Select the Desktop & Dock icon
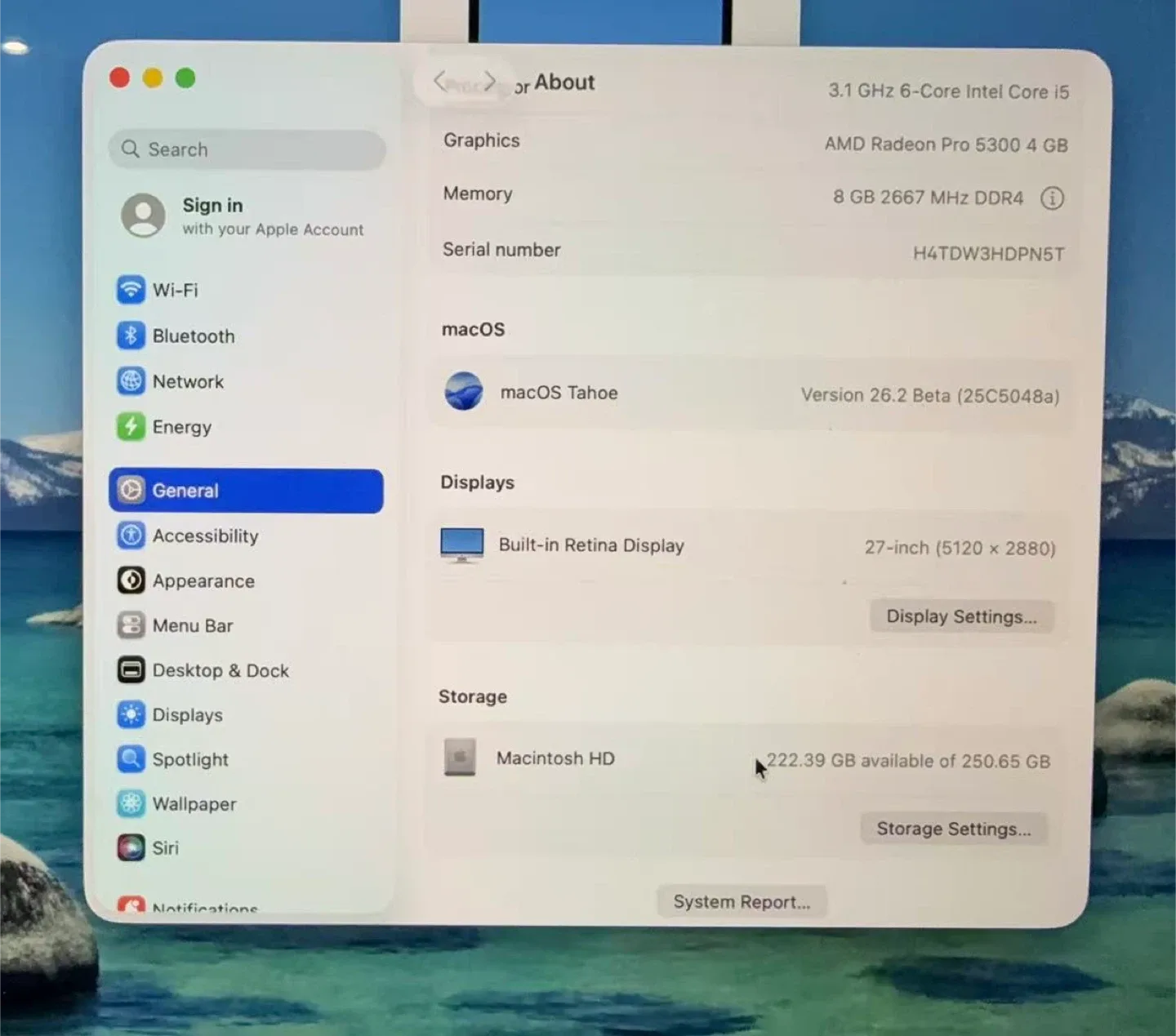Screen dimensions: 1176x1036 131,670
